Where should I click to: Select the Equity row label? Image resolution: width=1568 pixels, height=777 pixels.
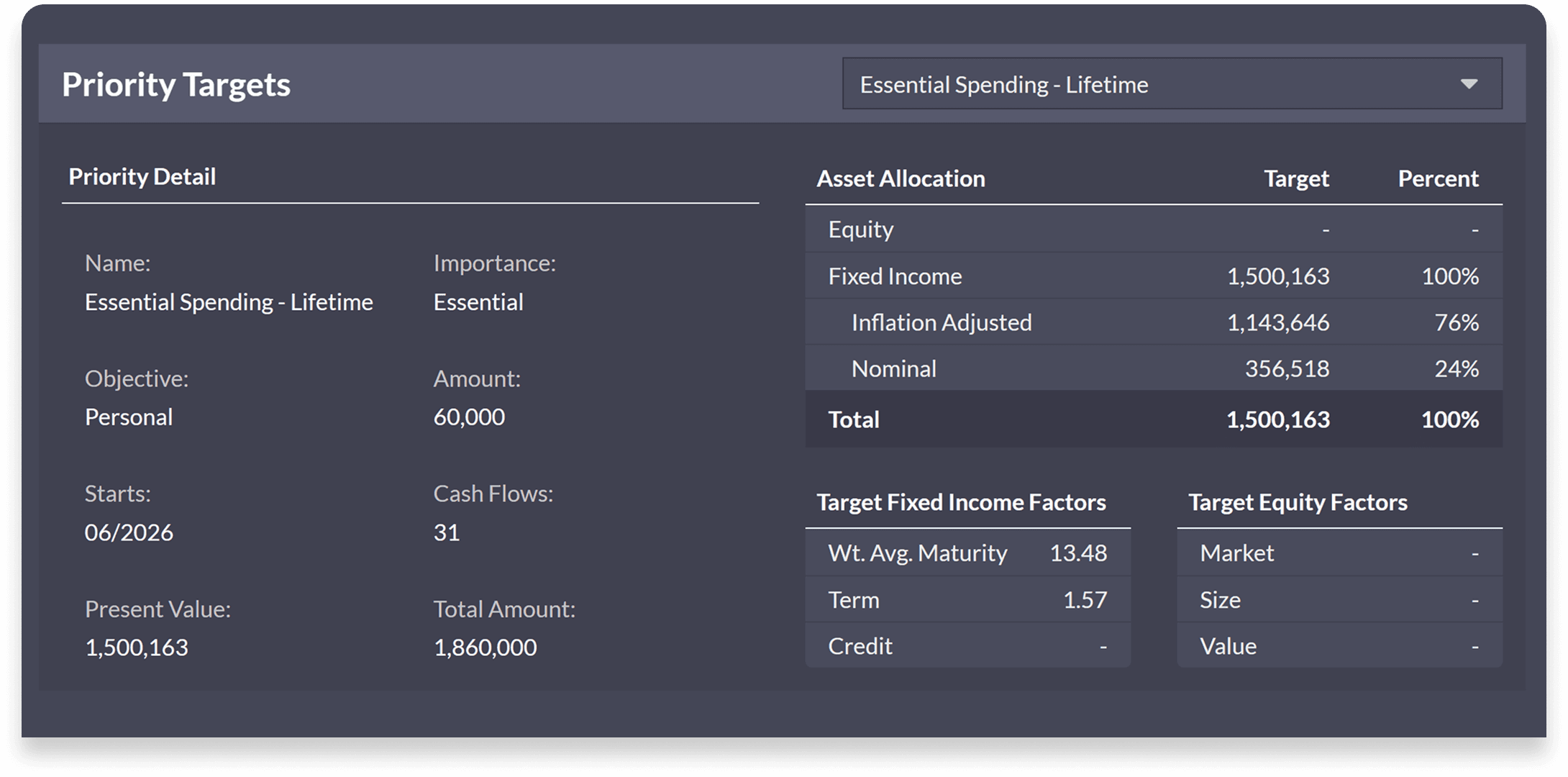861,230
